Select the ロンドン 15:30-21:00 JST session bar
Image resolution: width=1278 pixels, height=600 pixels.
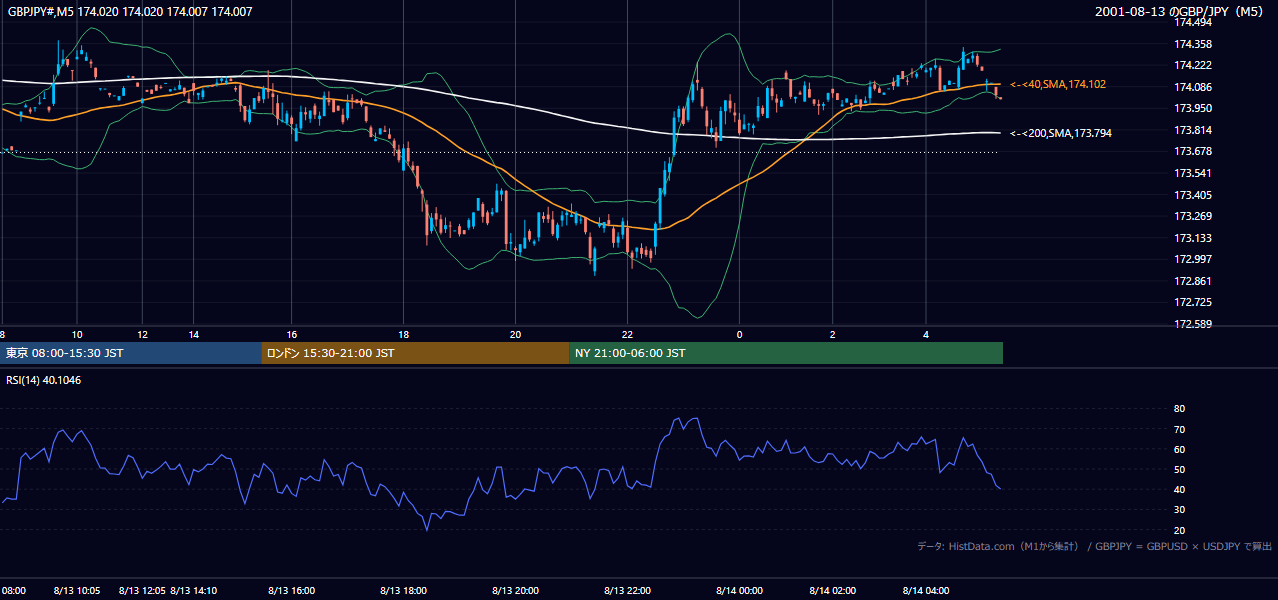[x=415, y=353]
